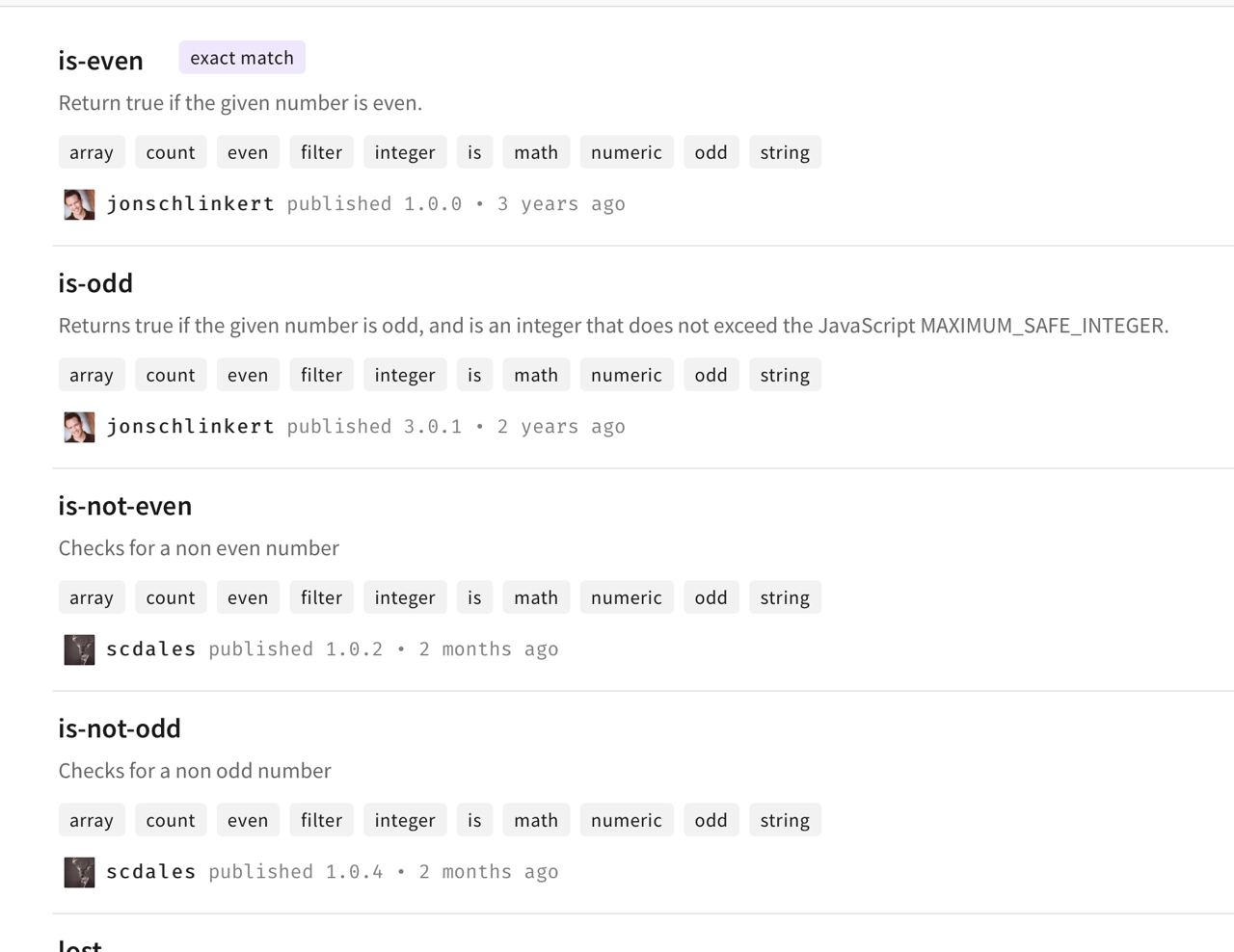Click the even keyword under is-odd
Viewport: 1234px width, 952px height.
tap(248, 375)
